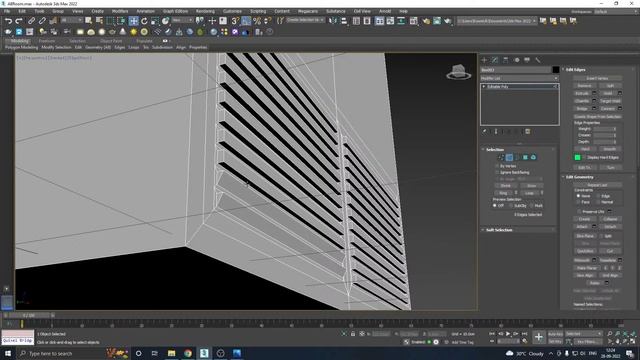This screenshot has height=360, width=640.
Task: Toggle the Percent Snap icon
Action: point(257,21)
